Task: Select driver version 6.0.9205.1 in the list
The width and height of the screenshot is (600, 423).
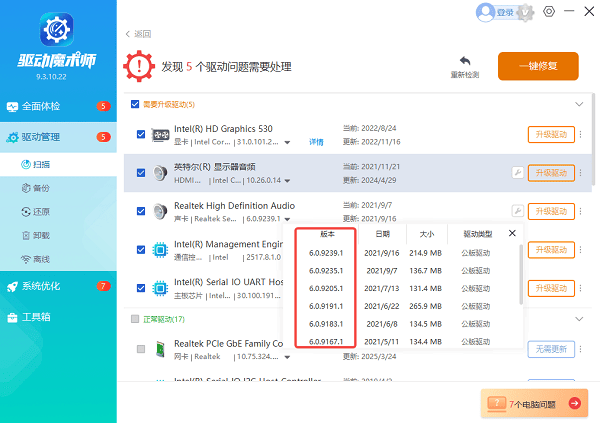Action: [326, 287]
